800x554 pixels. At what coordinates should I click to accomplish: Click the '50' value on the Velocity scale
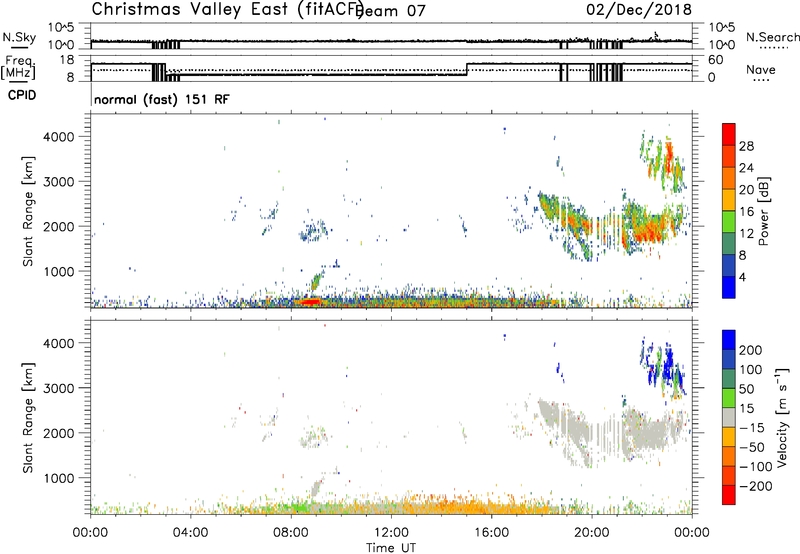(746, 389)
